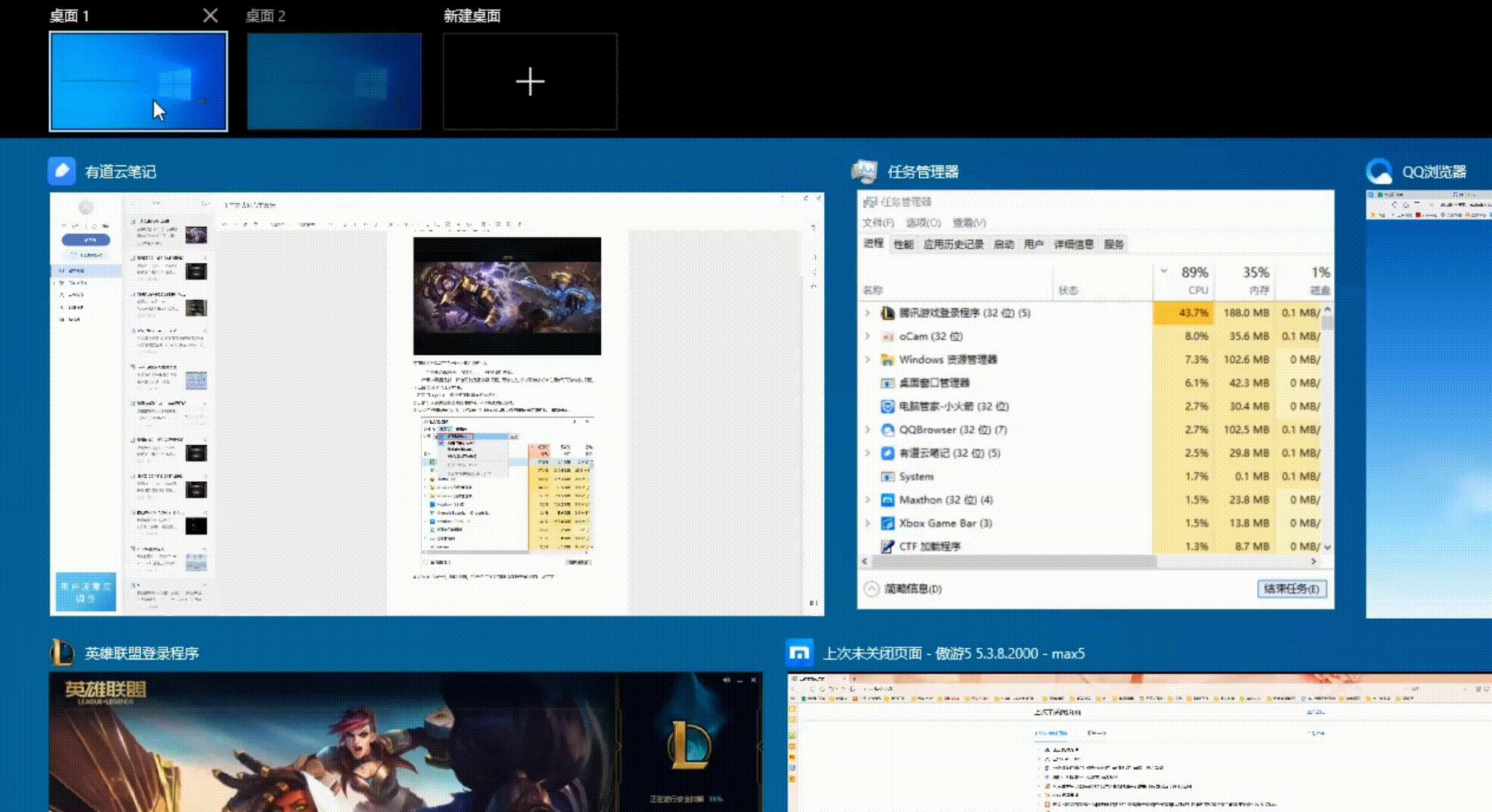Image resolution: width=1492 pixels, height=812 pixels.
Task: Click the Windows 资源管理器 folder icon
Action: [887, 359]
